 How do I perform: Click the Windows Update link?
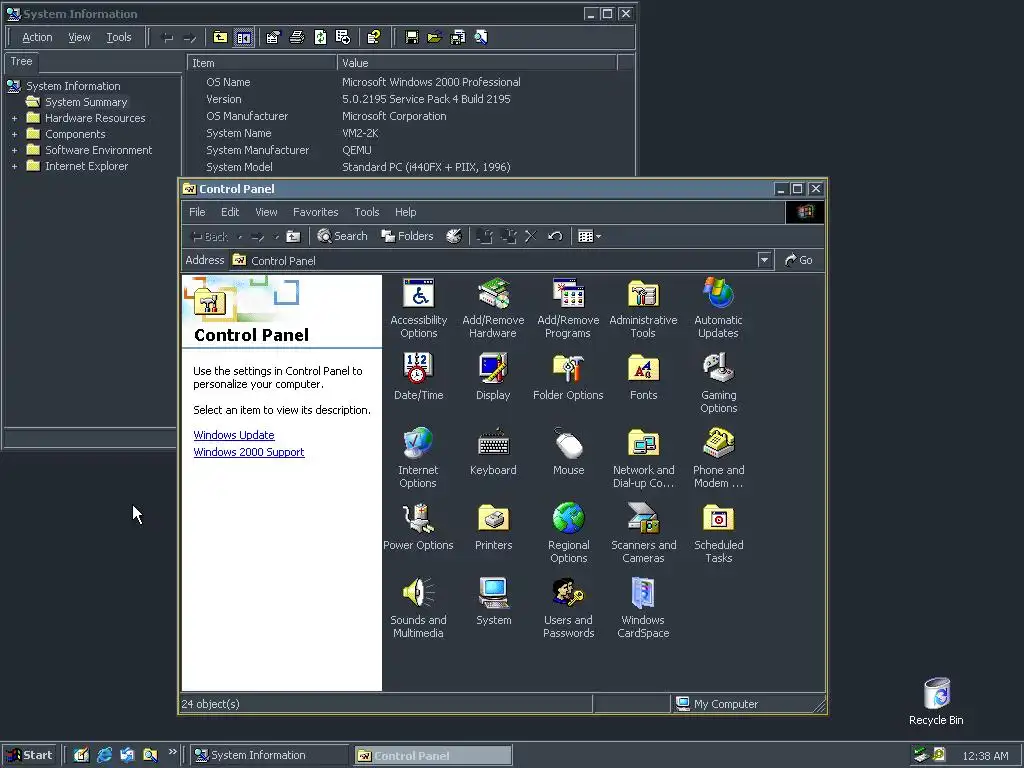click(x=234, y=435)
